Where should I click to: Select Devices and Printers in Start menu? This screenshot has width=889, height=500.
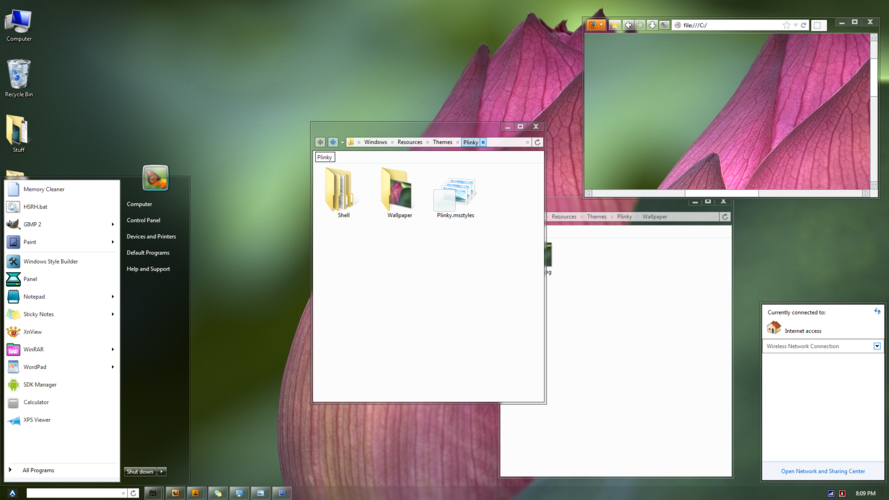point(151,237)
